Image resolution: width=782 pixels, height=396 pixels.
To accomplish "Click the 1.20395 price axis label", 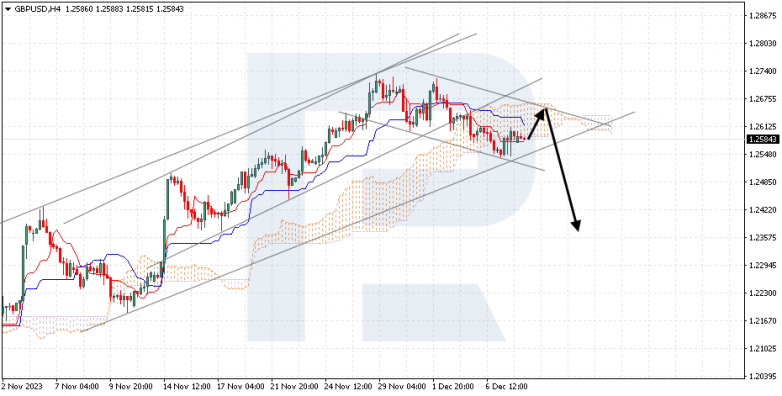I will (762, 376).
